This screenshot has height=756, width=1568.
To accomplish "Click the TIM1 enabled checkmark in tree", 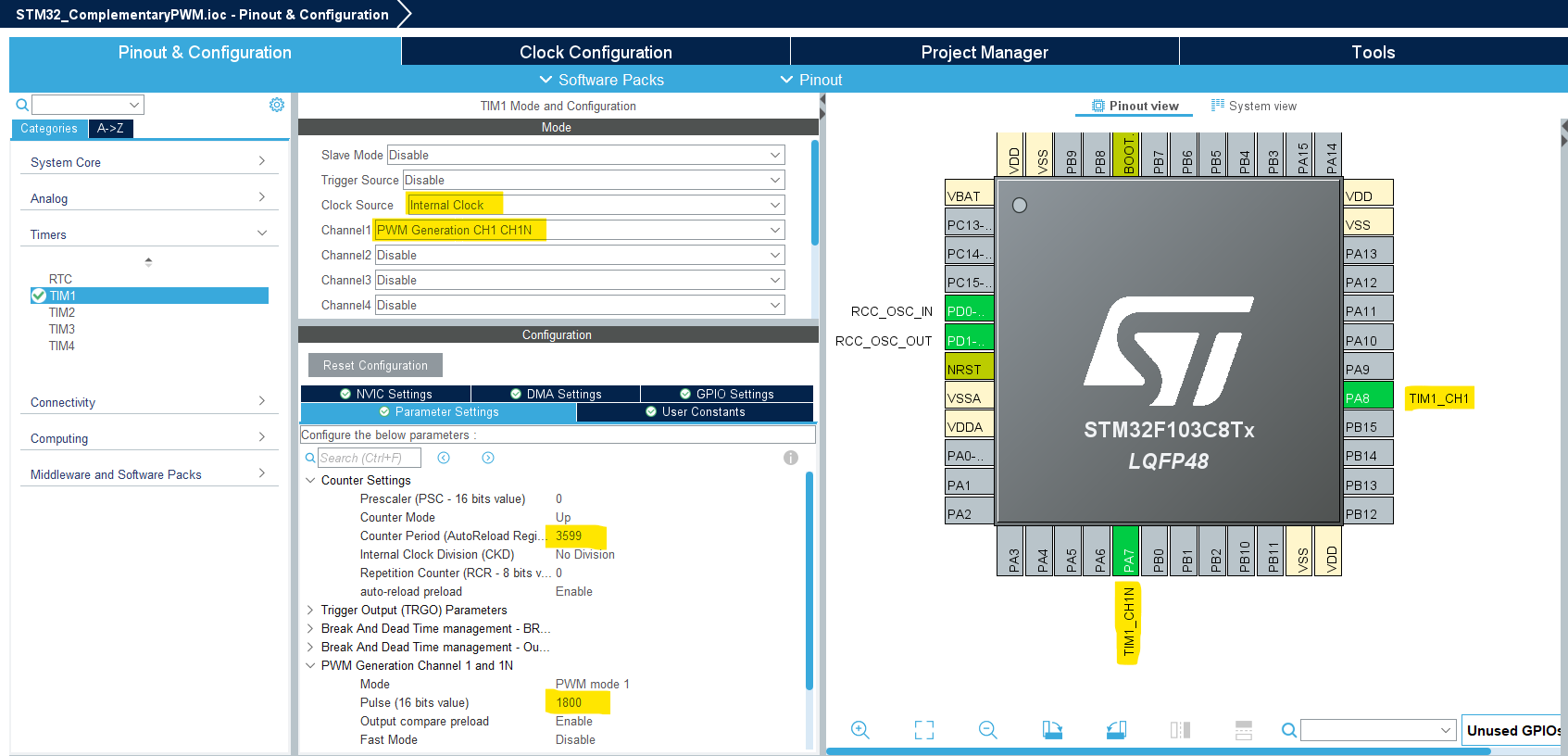I will (x=39, y=296).
